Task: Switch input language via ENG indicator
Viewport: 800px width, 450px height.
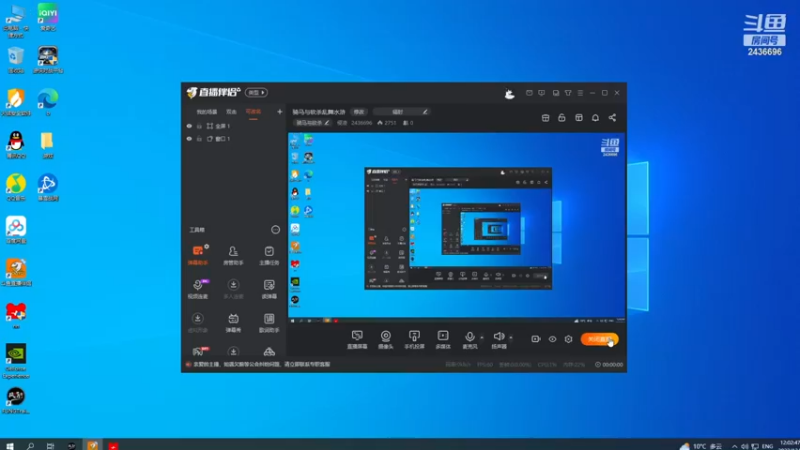Action: click(x=767, y=446)
